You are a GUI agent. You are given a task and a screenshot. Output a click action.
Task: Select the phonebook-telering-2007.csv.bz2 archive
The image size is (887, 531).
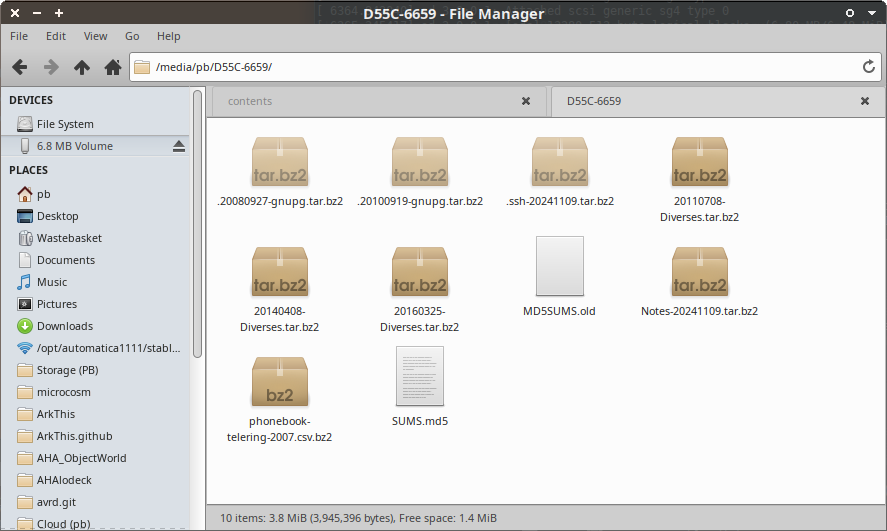tap(279, 383)
